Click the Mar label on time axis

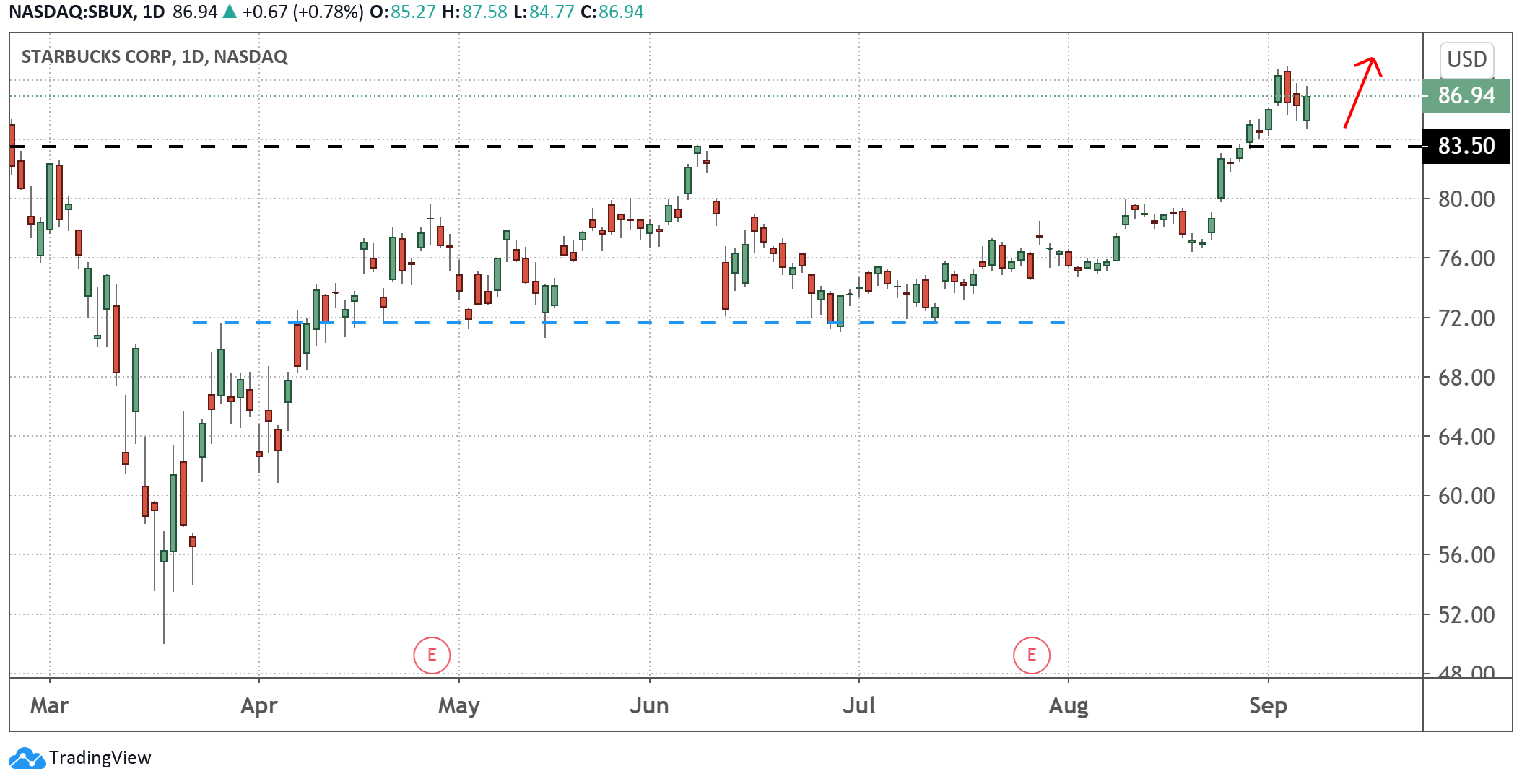[x=49, y=705]
